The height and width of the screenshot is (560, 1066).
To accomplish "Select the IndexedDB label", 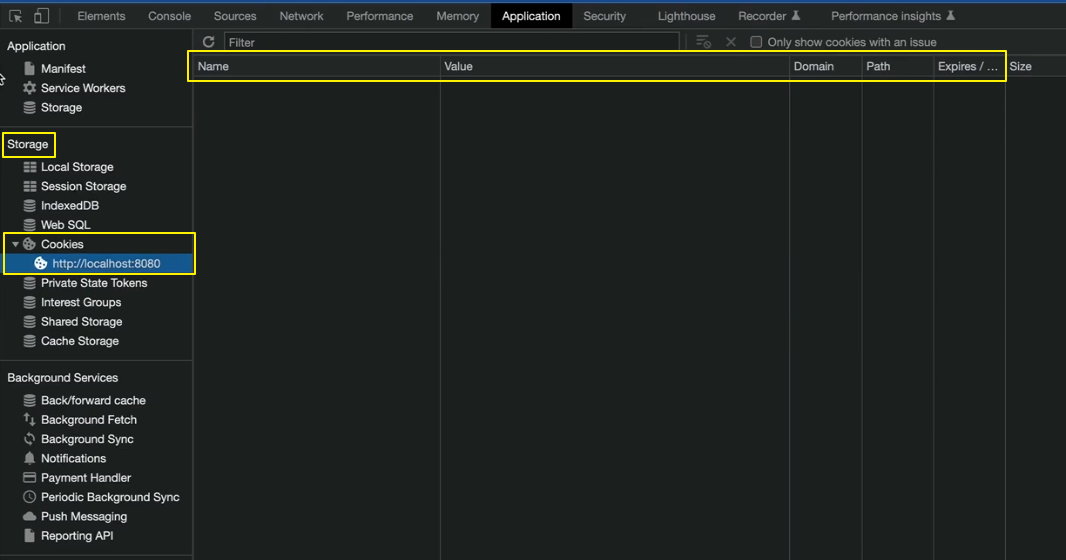I will tap(69, 205).
